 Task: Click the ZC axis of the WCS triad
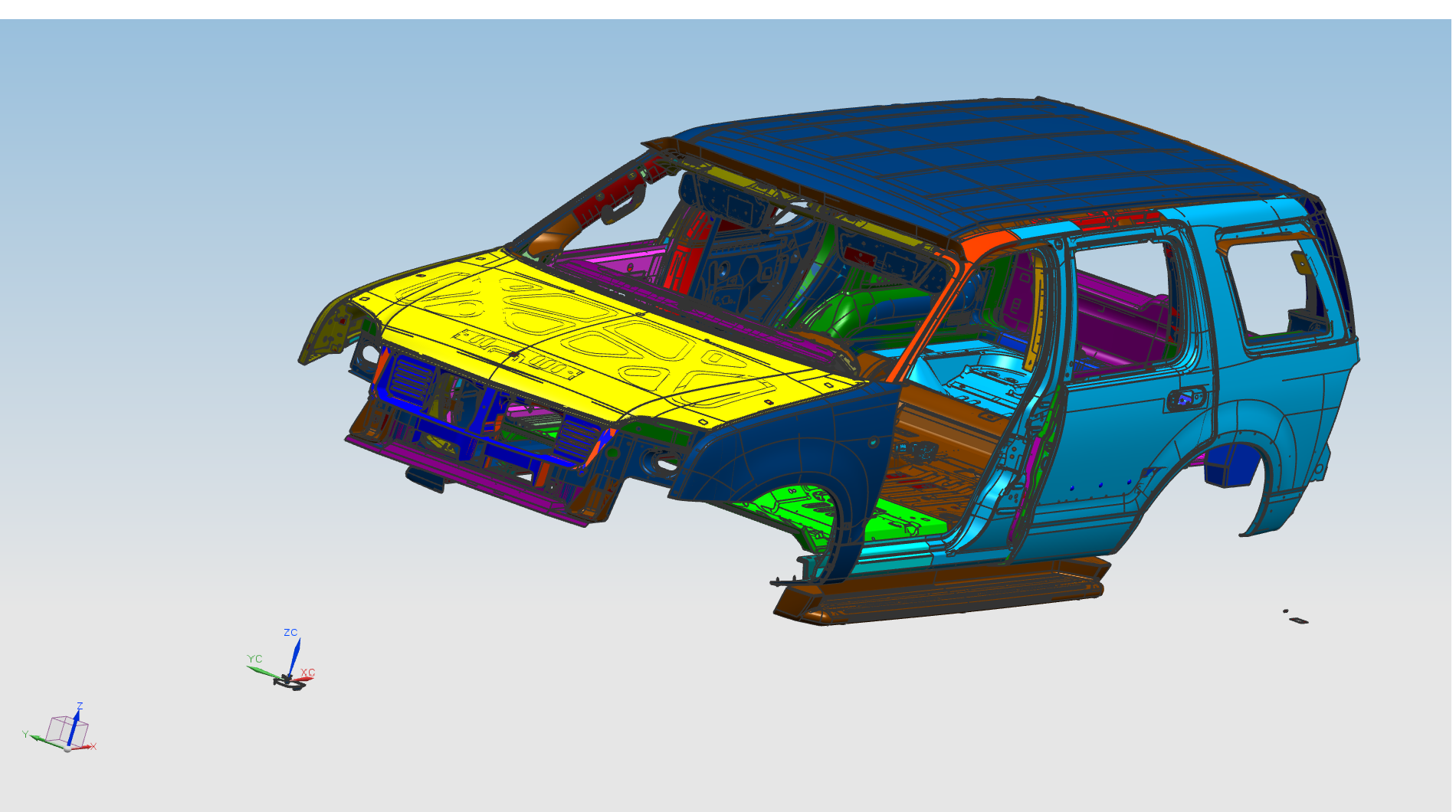(x=295, y=653)
